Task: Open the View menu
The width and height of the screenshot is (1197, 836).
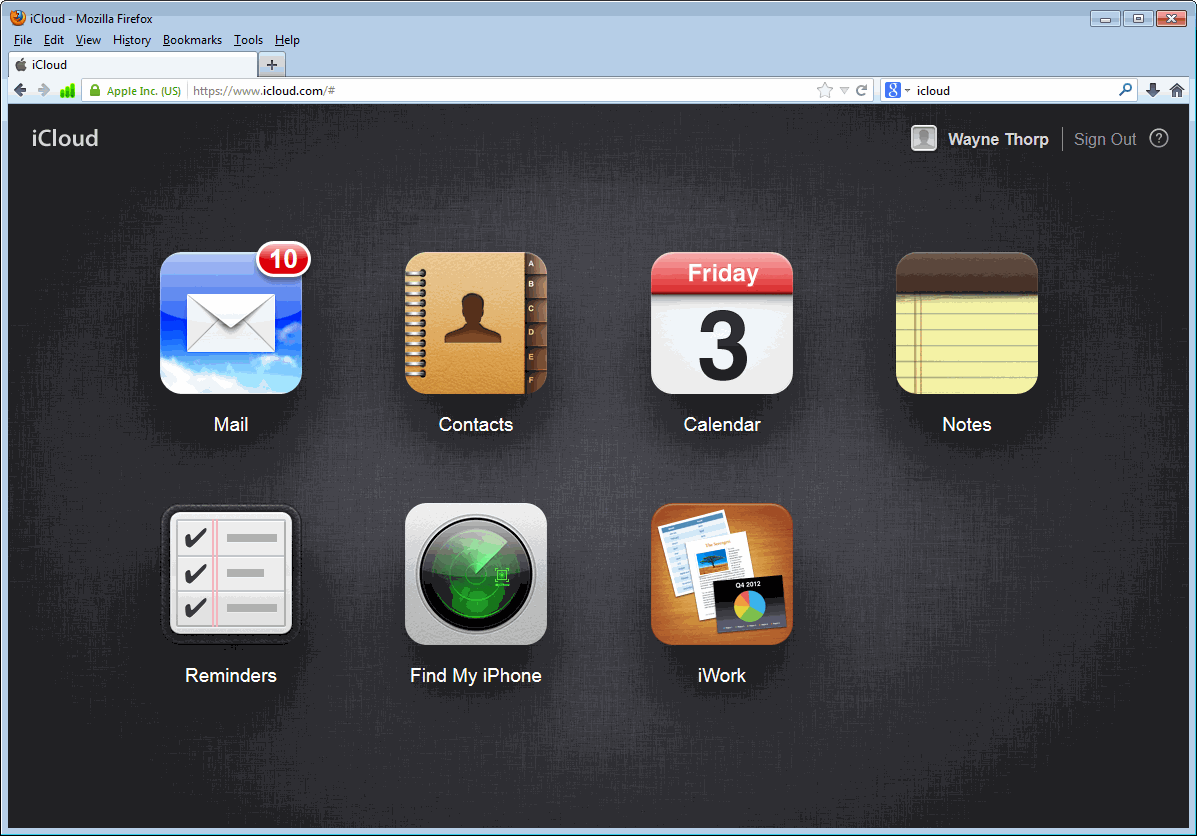Action: click(x=88, y=40)
